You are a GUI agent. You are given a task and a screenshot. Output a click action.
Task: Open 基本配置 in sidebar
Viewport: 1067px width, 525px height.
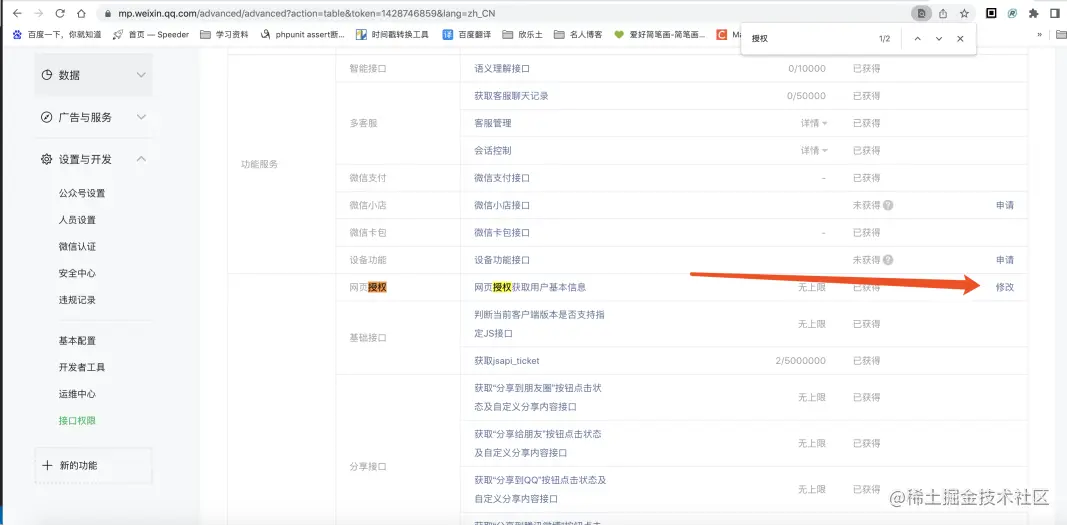78,341
